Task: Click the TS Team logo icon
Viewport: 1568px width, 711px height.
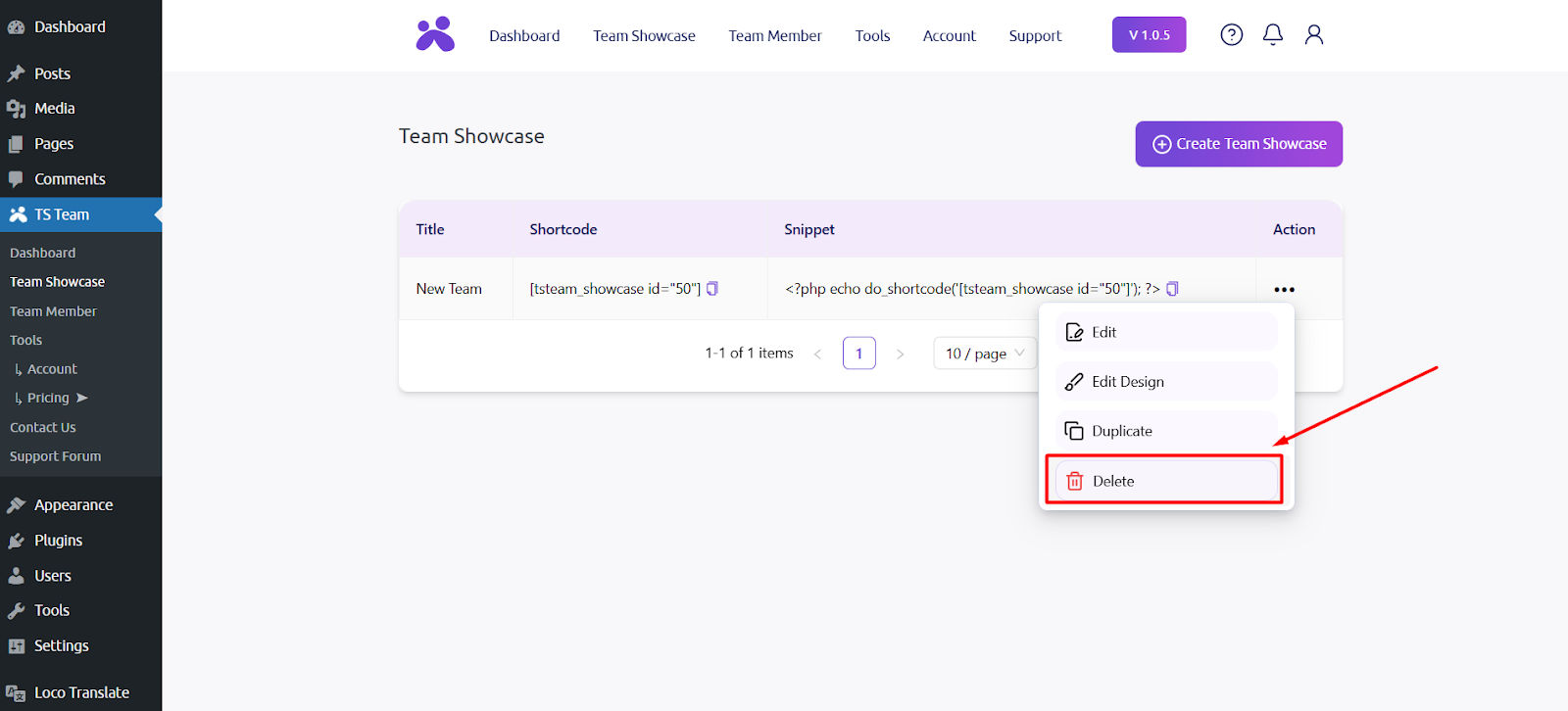Action: 435,35
